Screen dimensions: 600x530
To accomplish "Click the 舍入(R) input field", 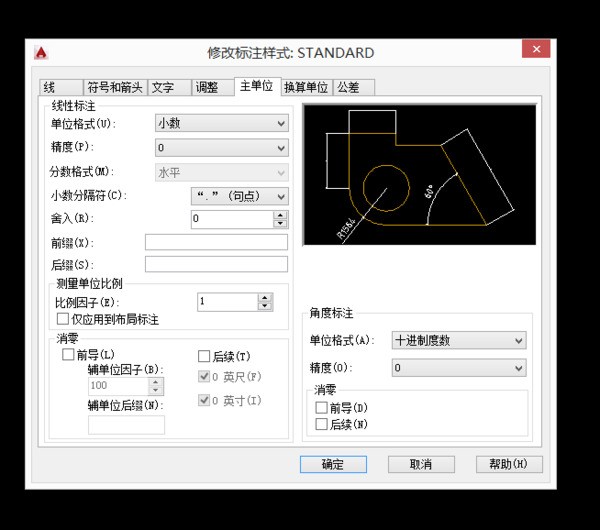I will pos(232,219).
